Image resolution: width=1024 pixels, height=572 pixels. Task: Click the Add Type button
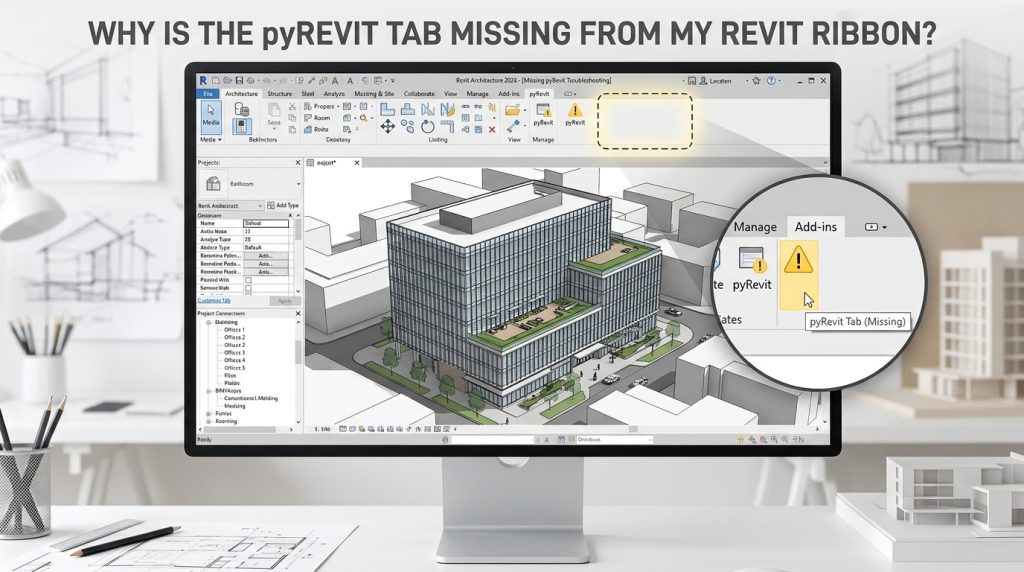[283, 205]
